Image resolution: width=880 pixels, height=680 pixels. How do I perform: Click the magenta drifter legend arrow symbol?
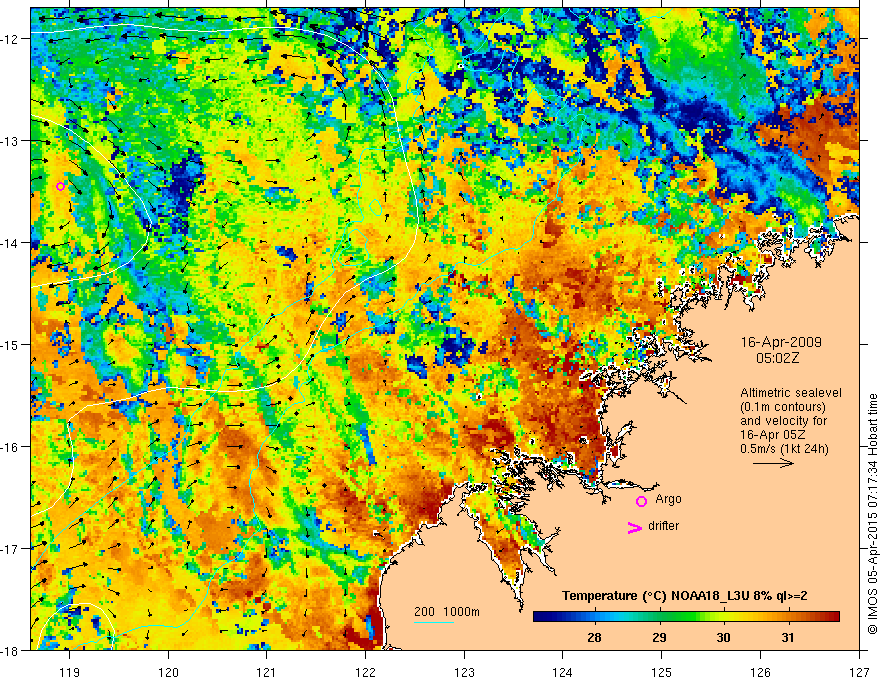635,527
